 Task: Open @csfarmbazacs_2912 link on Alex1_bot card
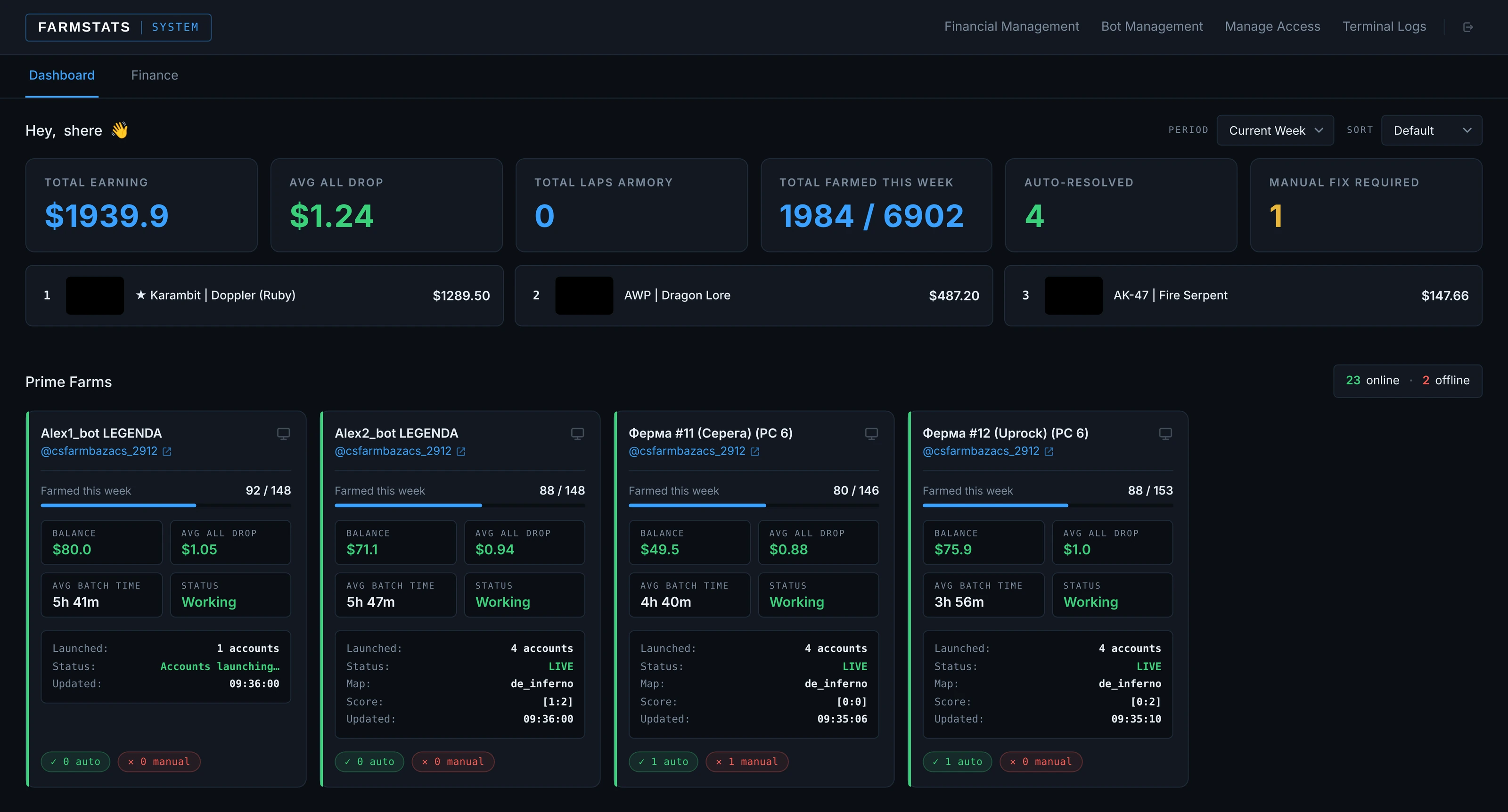[x=99, y=451]
